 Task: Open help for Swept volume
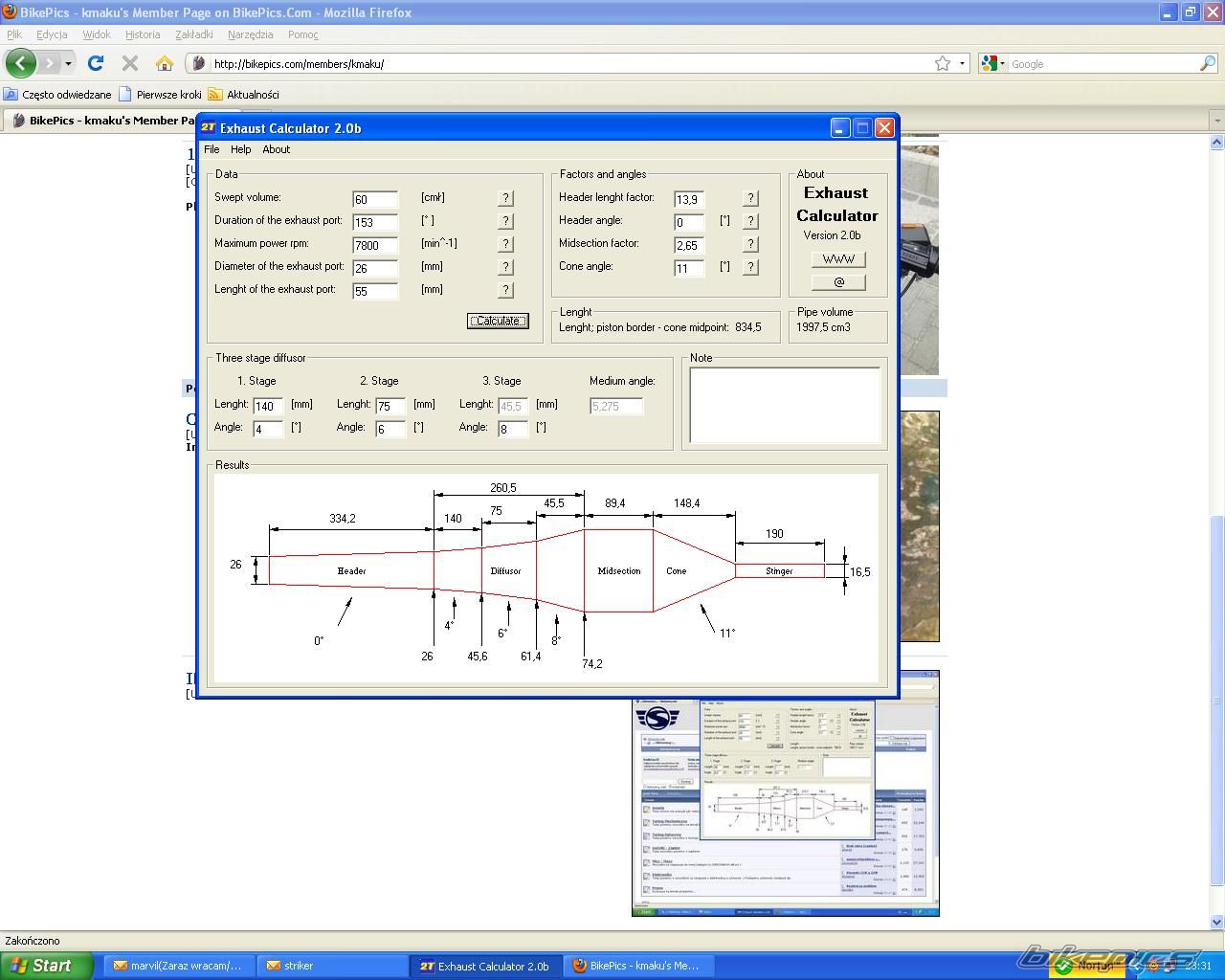click(505, 198)
